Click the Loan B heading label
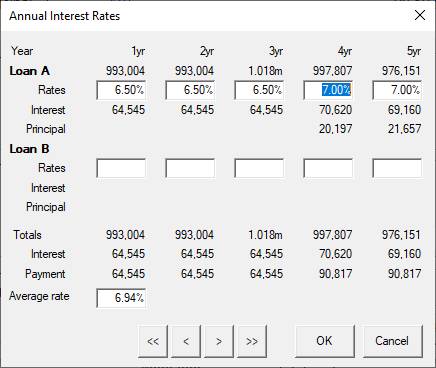Screen dimensions: 436x368 click(29, 149)
